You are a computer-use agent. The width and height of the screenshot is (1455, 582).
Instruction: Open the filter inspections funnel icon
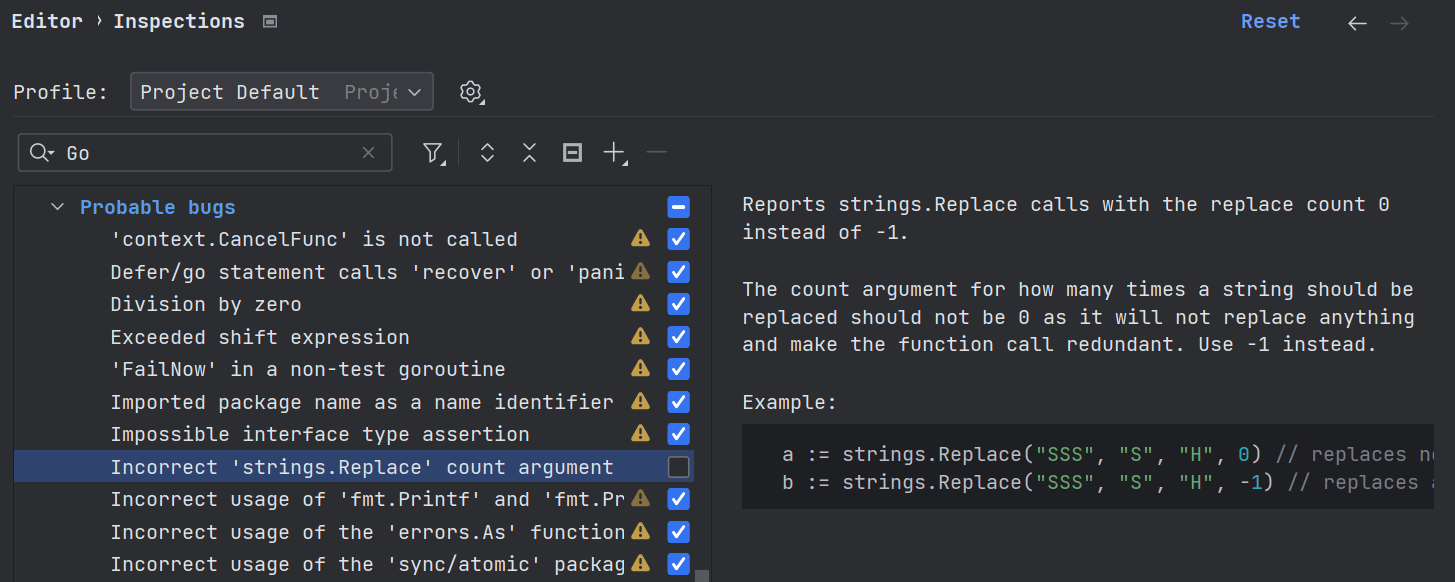(432, 153)
